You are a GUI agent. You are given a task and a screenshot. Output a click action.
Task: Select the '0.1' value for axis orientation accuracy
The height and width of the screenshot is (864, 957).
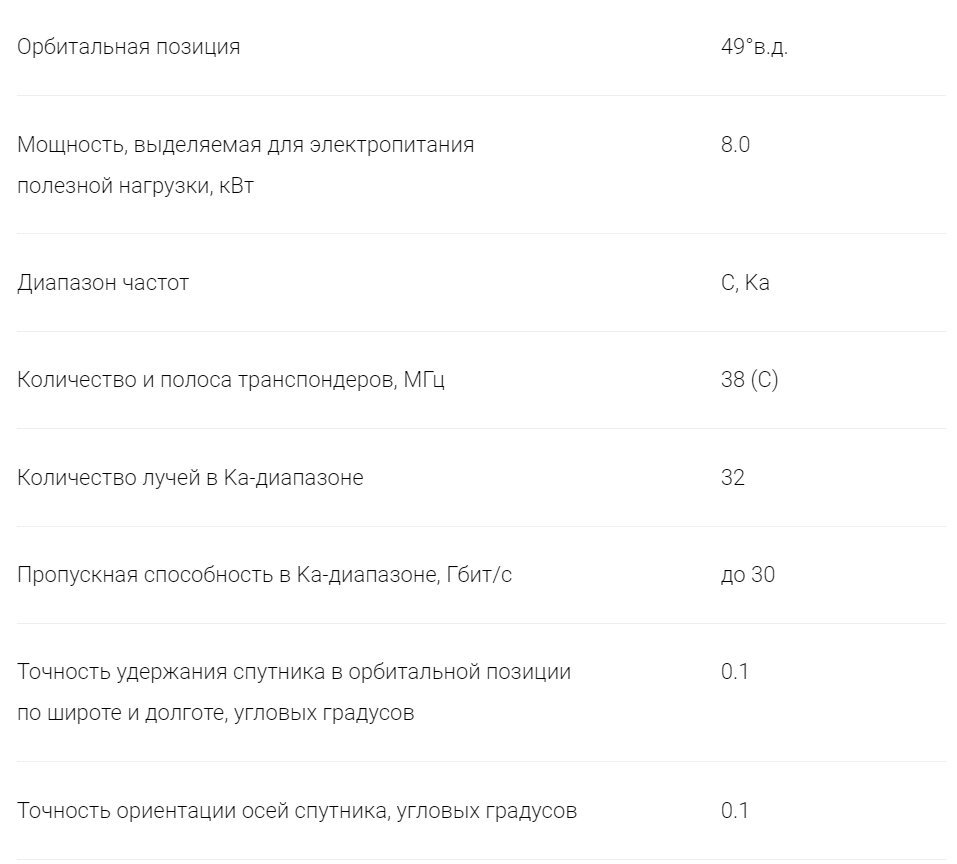click(734, 811)
